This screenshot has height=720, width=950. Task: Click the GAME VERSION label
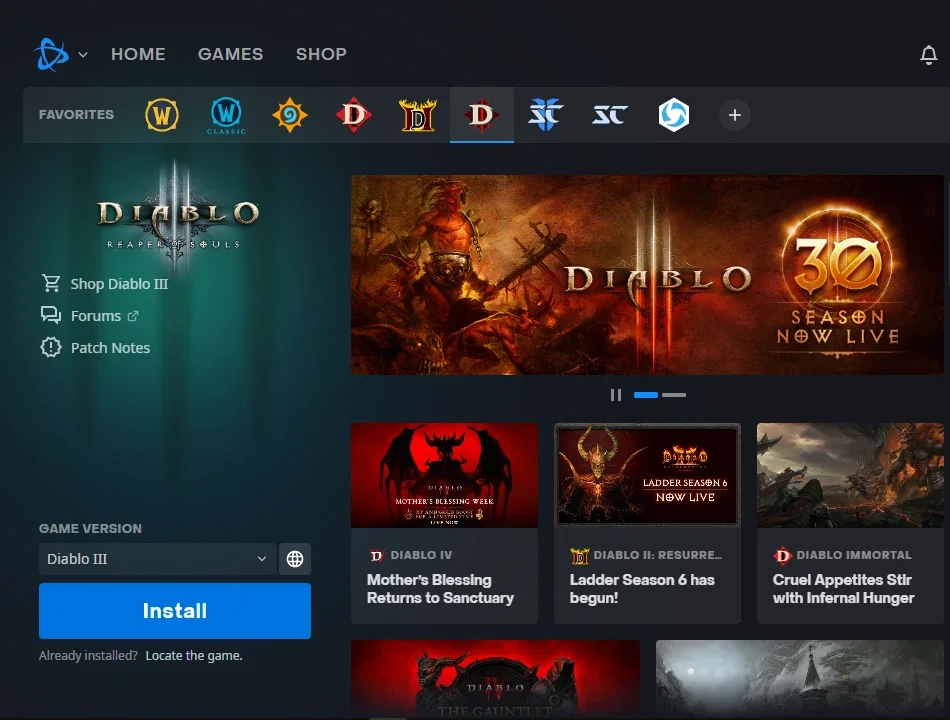tap(90, 528)
